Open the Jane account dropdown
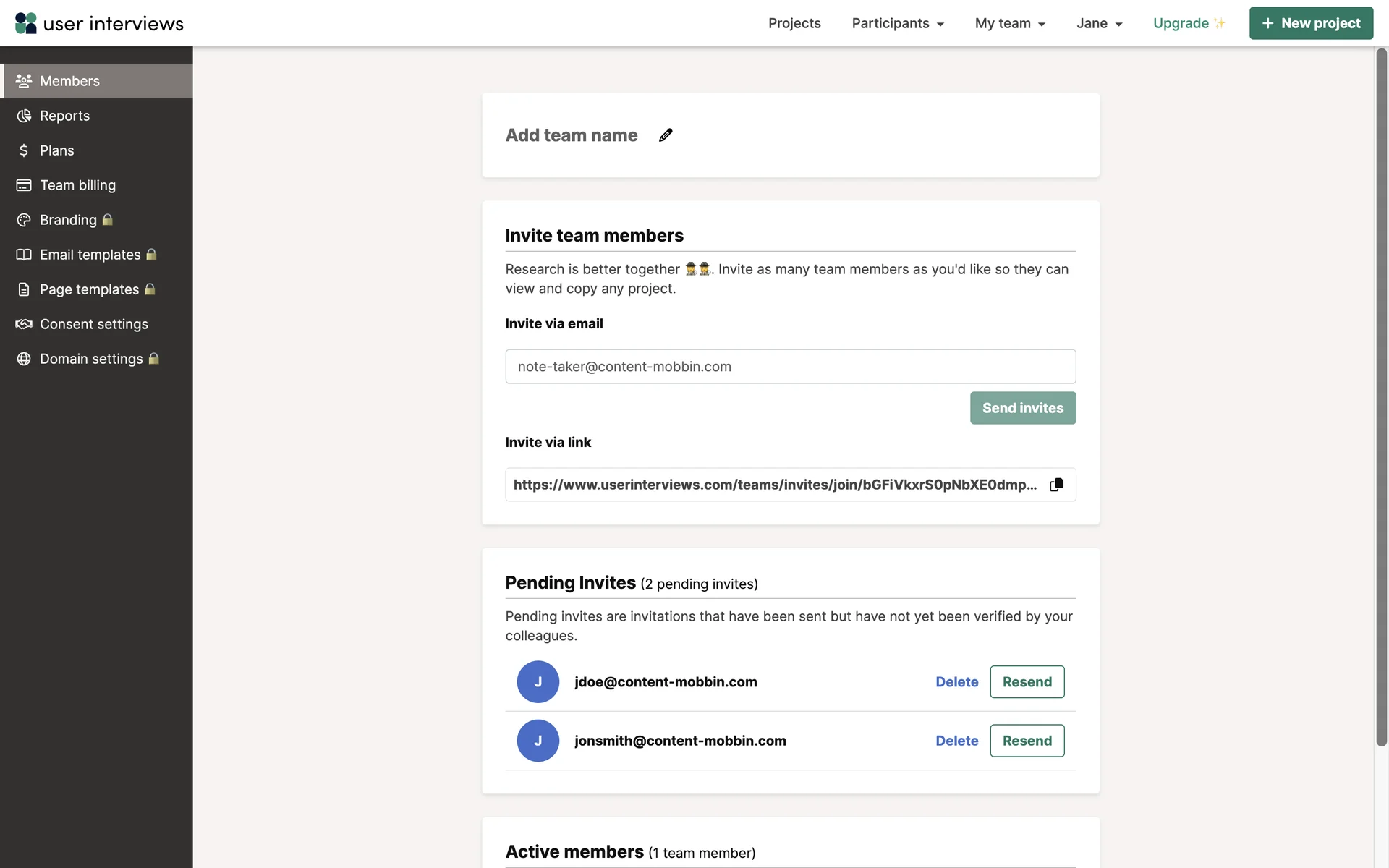The image size is (1389, 868). pos(1099,23)
